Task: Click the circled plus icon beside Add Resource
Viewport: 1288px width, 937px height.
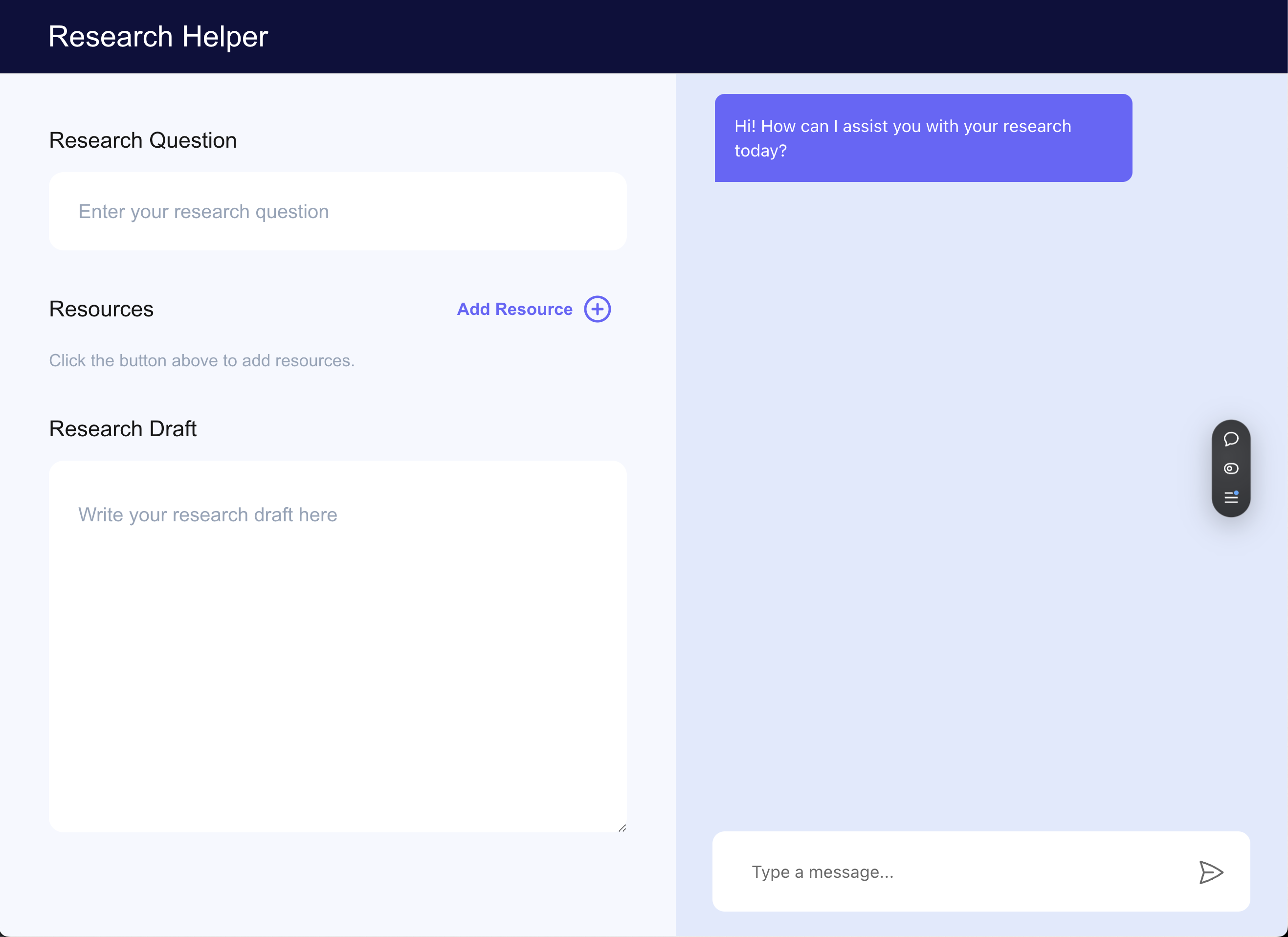Action: (x=597, y=309)
